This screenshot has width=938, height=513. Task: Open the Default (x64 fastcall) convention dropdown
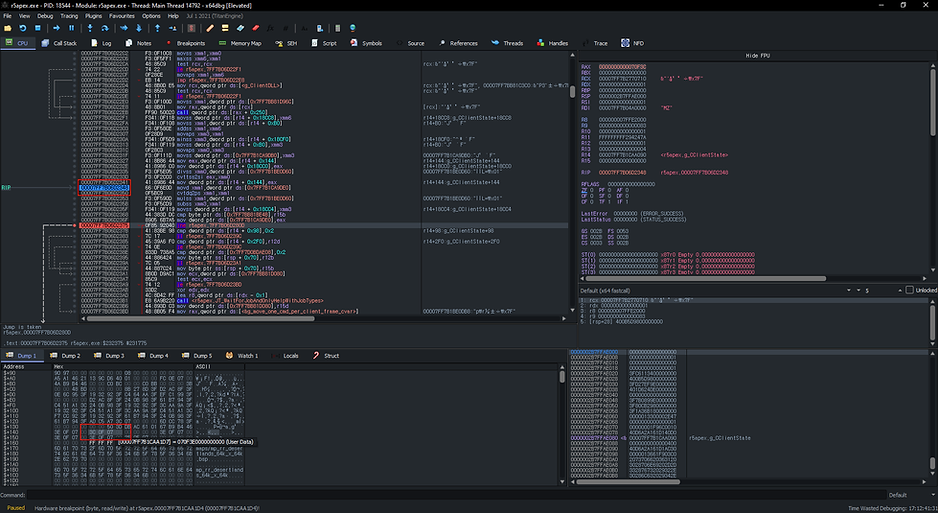(x=716, y=290)
